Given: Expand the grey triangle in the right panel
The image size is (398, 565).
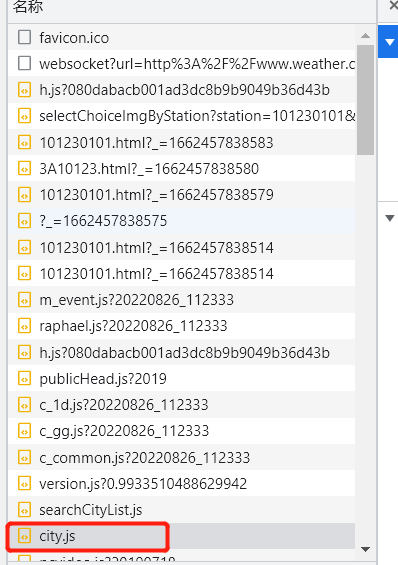Looking at the screenshot, I should coord(390,218).
